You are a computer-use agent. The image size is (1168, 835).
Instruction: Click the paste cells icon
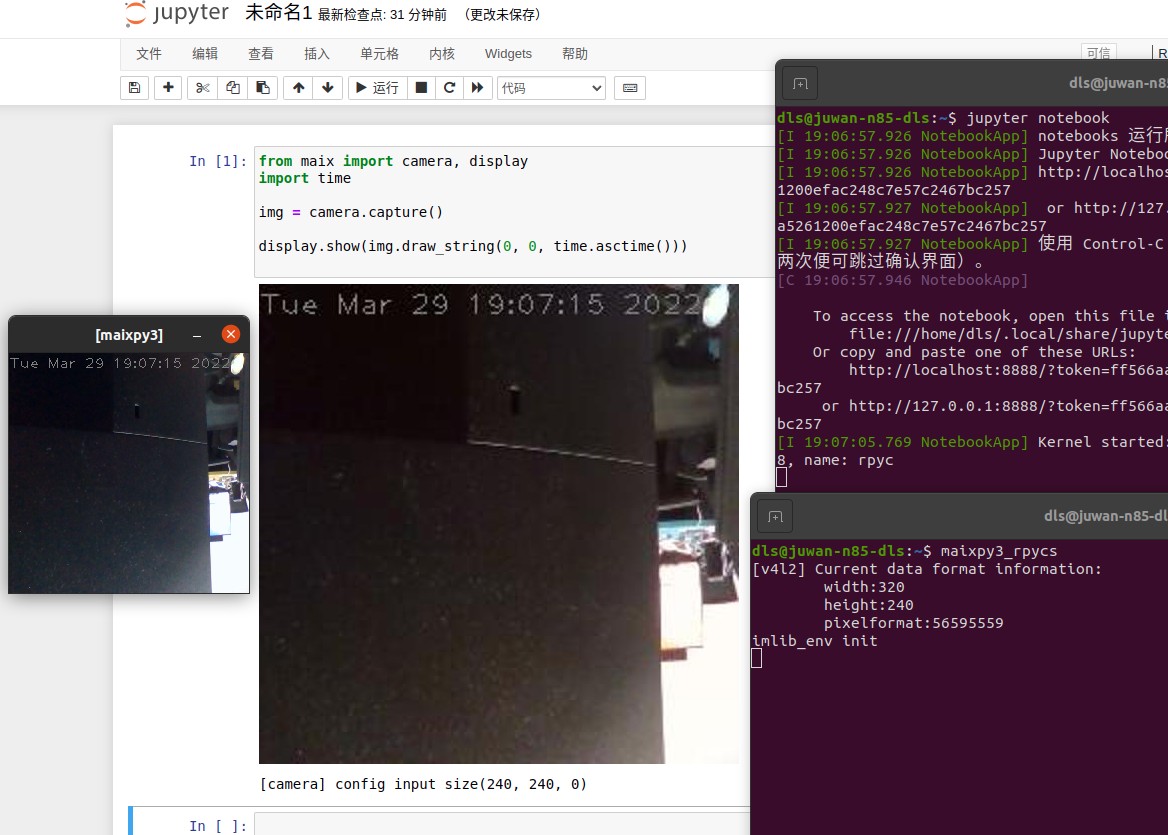click(x=262, y=88)
